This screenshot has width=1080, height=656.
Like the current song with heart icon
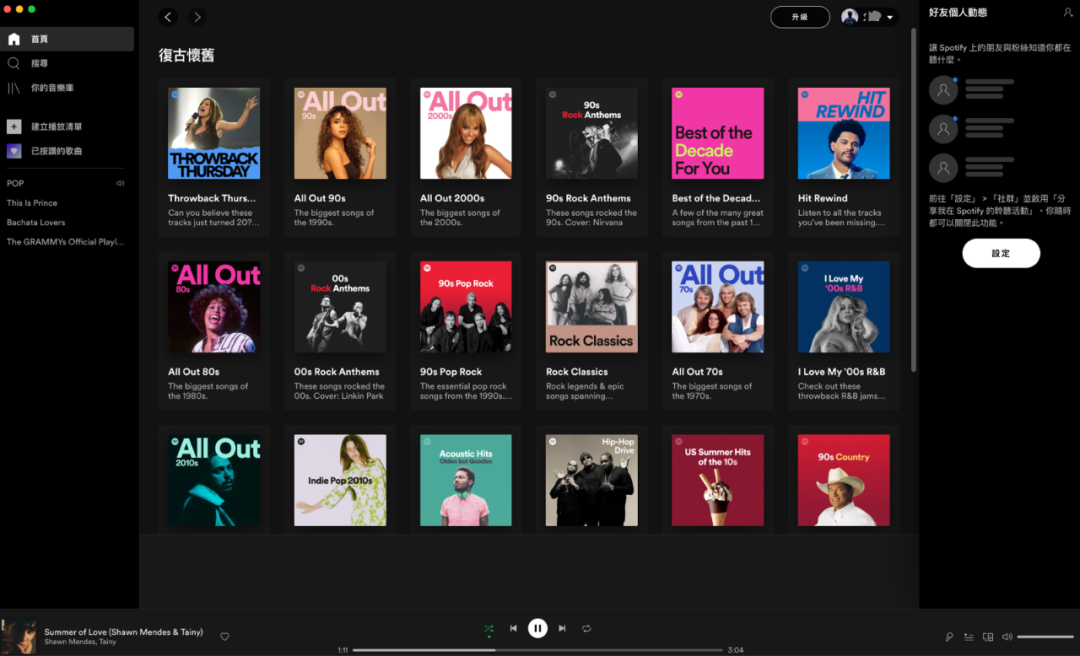225,637
